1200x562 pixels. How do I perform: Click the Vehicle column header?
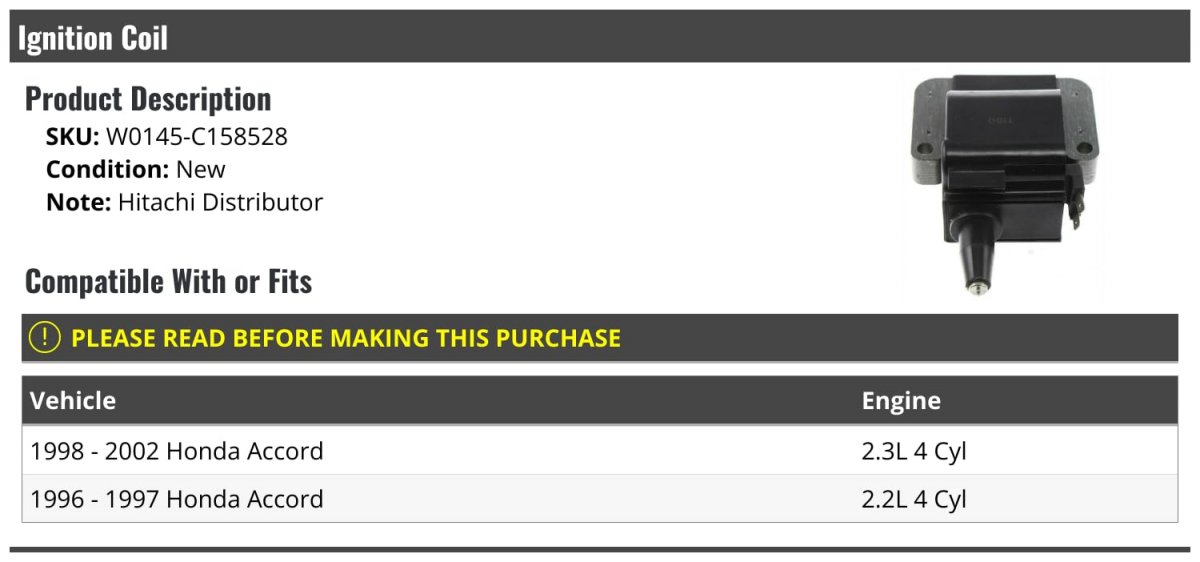click(x=73, y=401)
